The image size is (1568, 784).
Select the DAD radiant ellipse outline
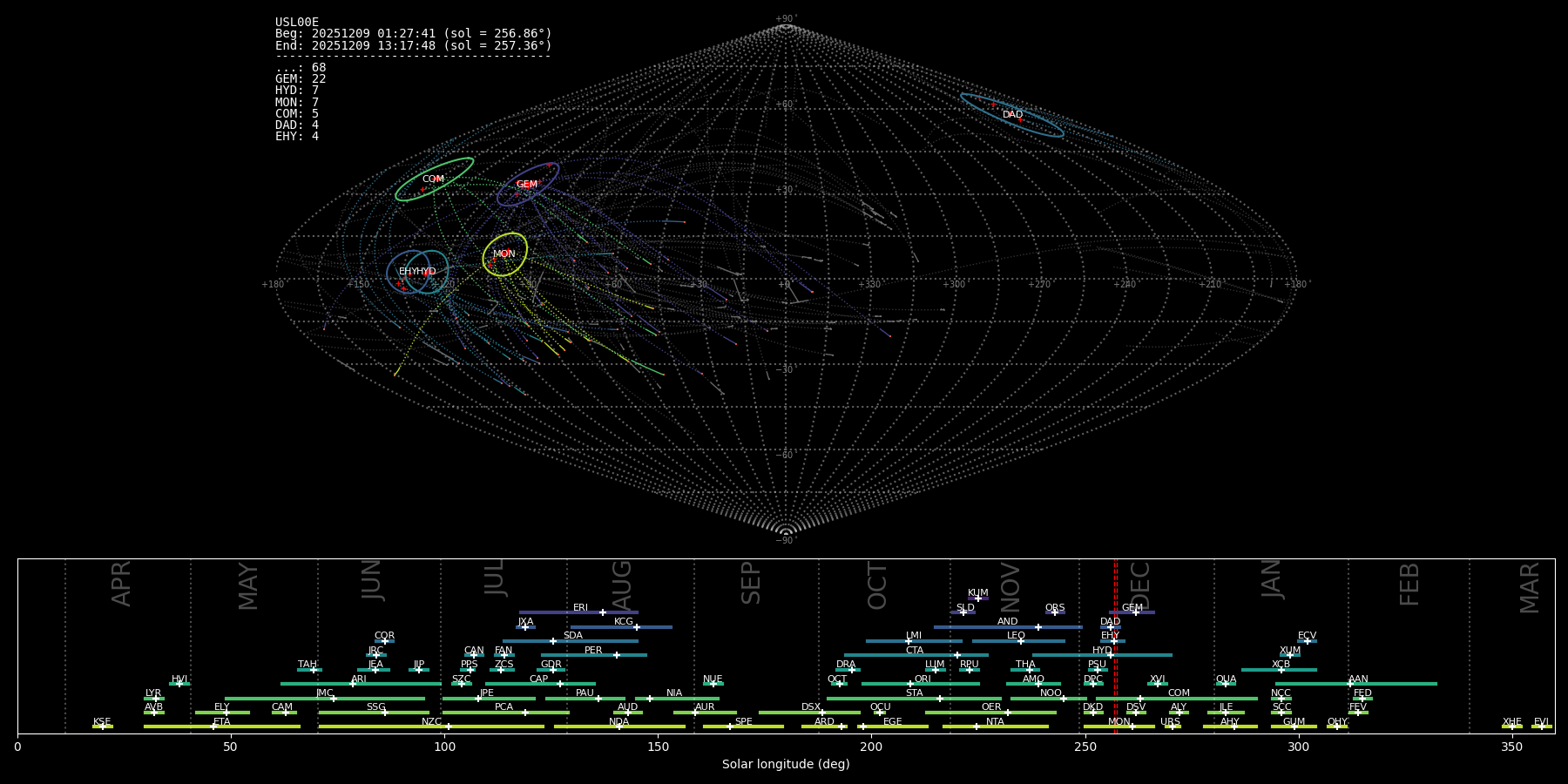1012,115
